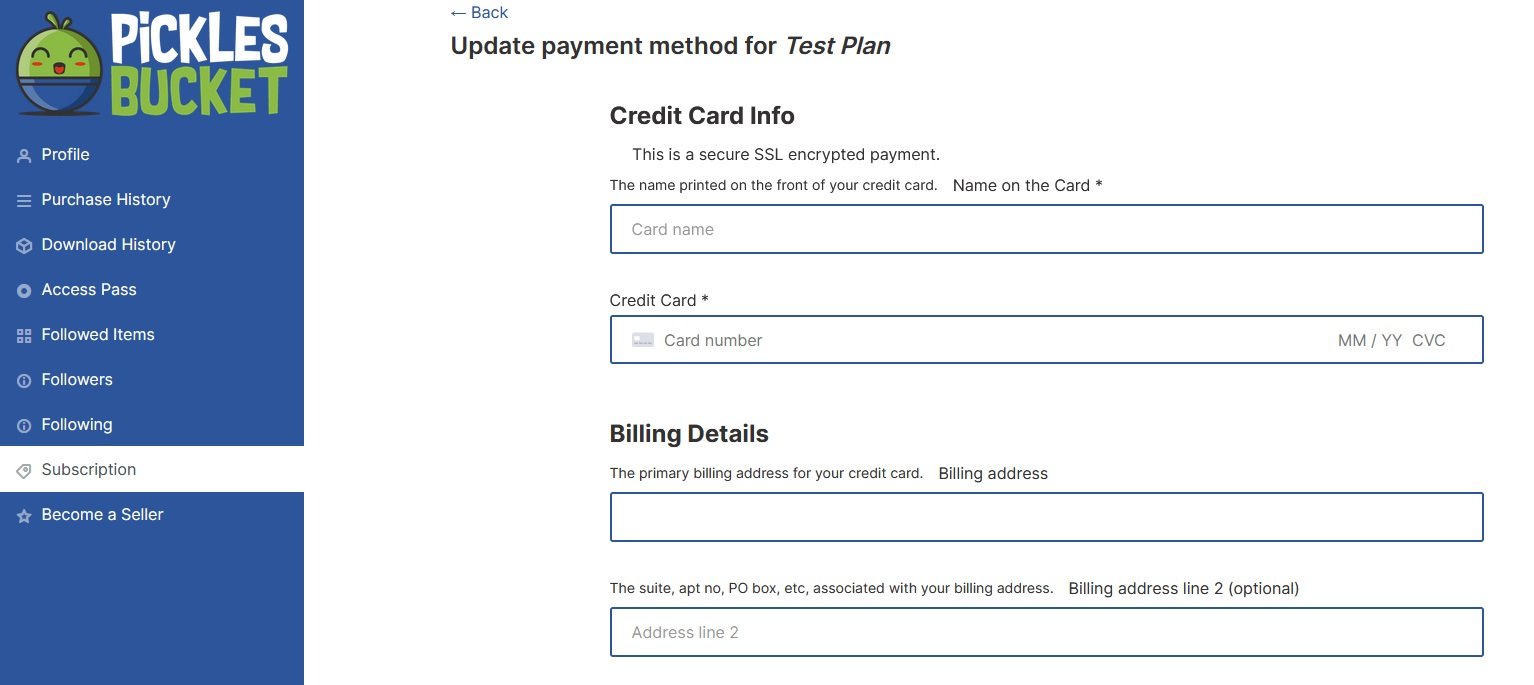Focus the Billing address input field

(x=1046, y=517)
